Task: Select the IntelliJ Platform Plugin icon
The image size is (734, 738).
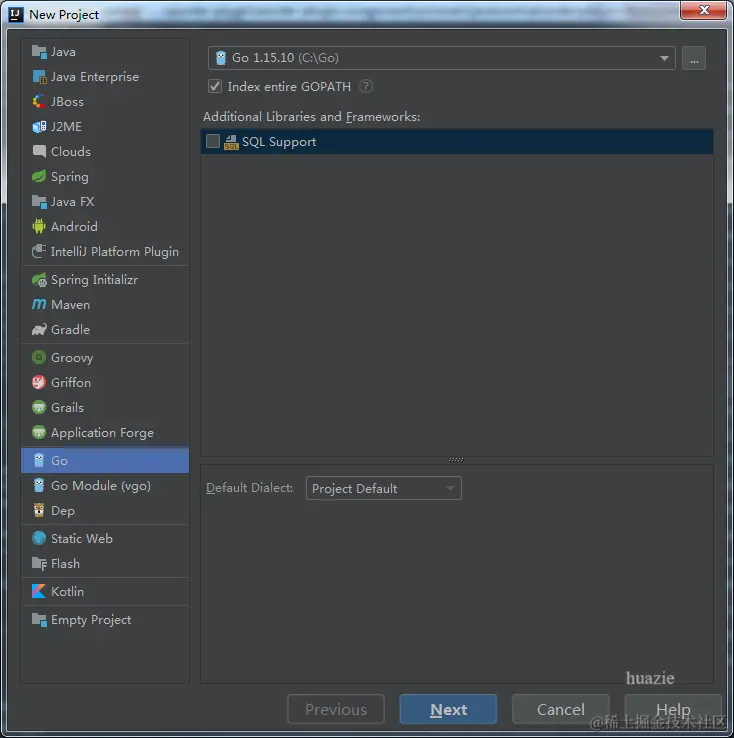Action: pyautogui.click(x=39, y=251)
